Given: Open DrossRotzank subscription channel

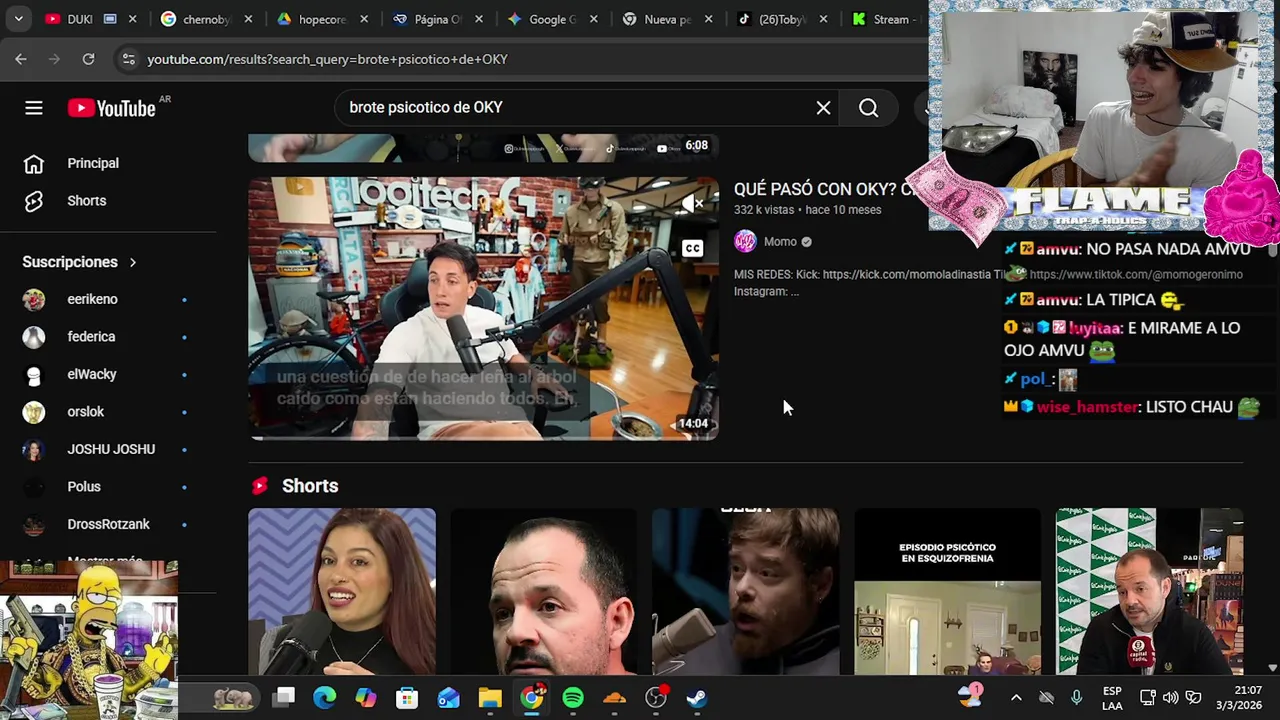Looking at the screenshot, I should (108, 524).
